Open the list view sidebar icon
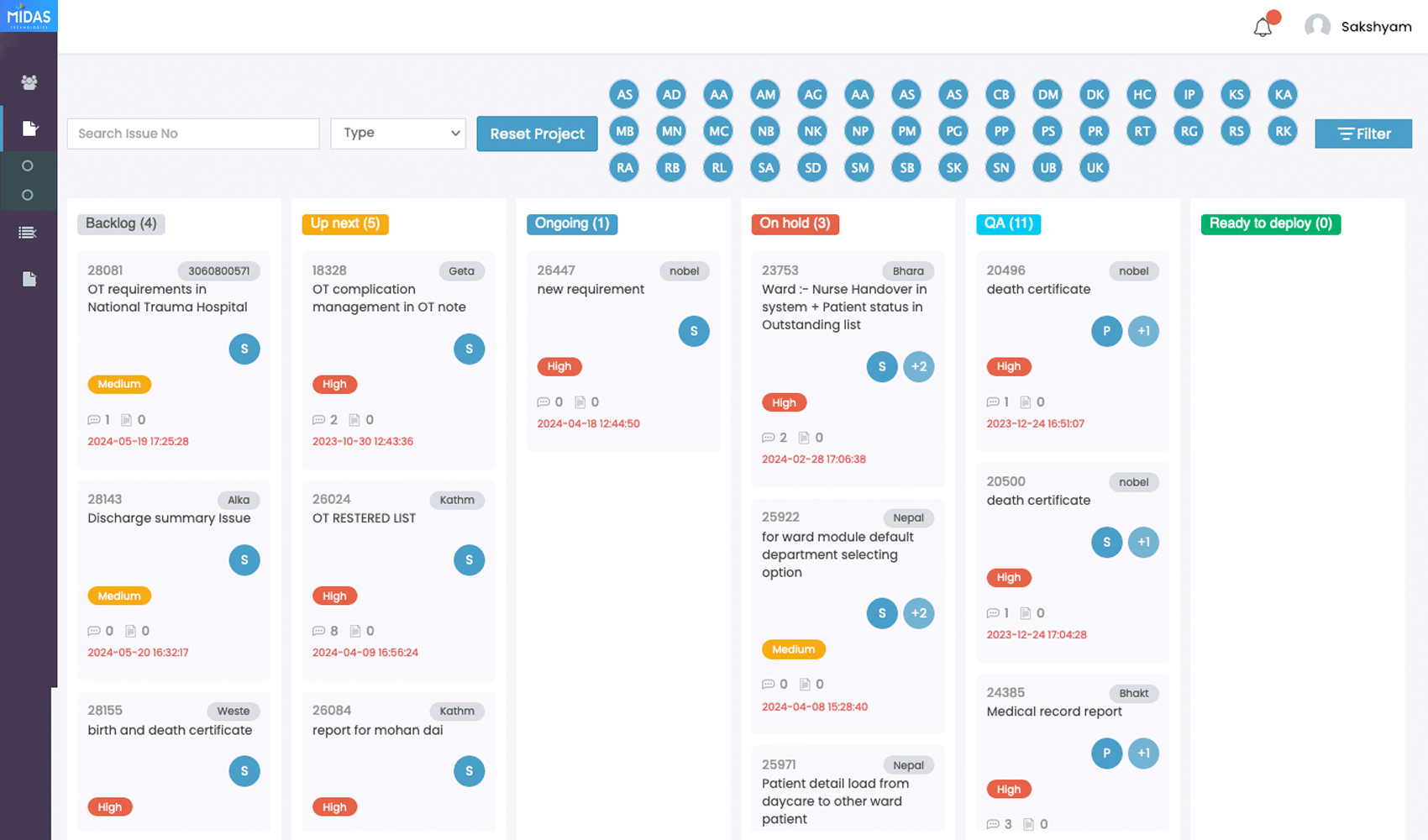The height and width of the screenshot is (840, 1428). pyautogui.click(x=28, y=233)
